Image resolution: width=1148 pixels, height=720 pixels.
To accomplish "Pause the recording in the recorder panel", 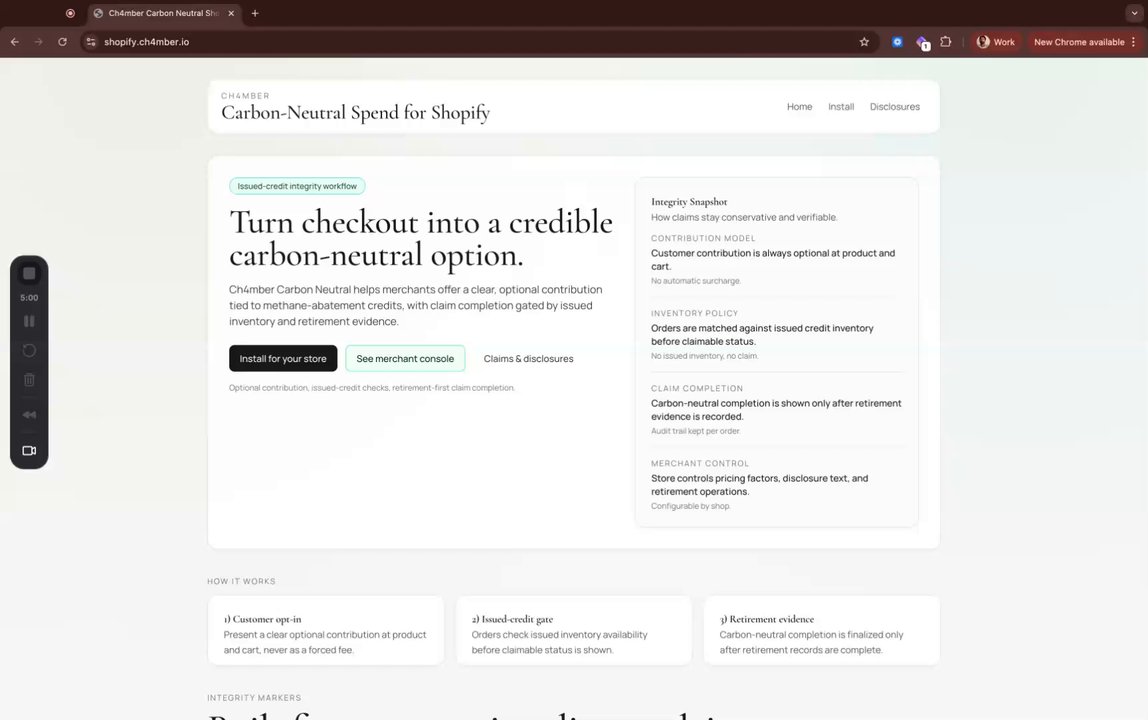I will click(29, 321).
